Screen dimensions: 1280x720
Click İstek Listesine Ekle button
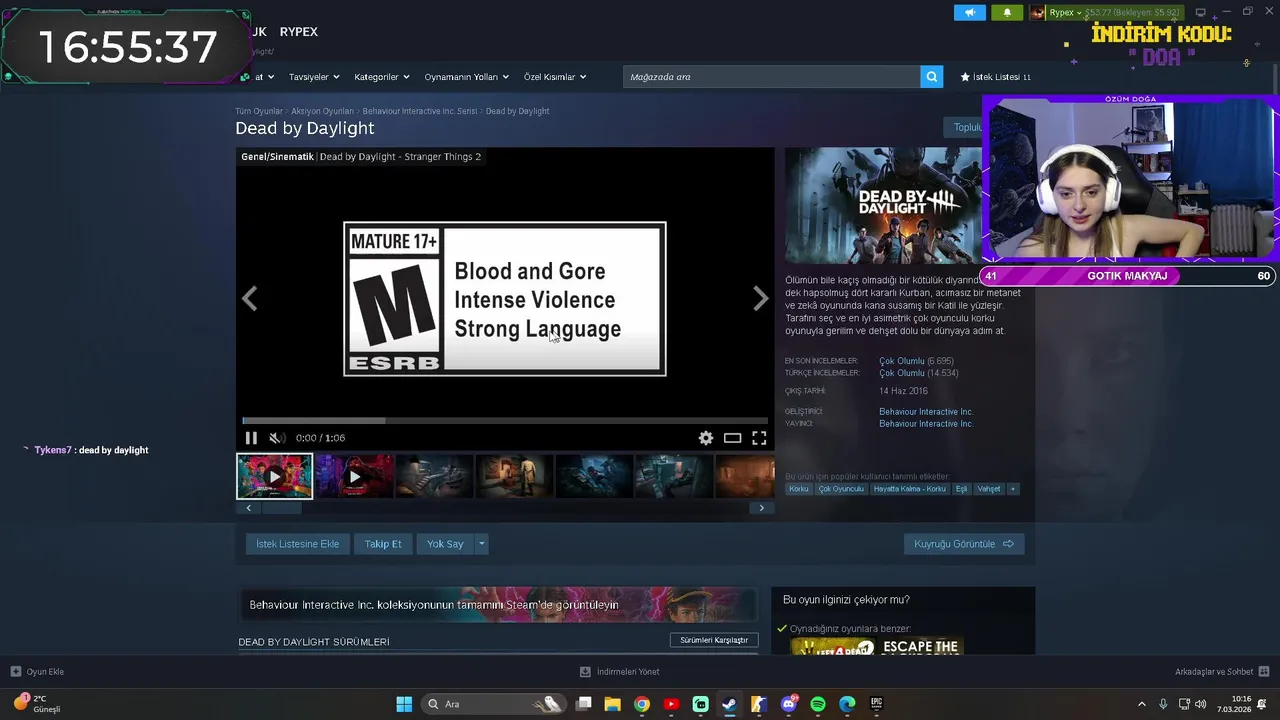[297, 544]
